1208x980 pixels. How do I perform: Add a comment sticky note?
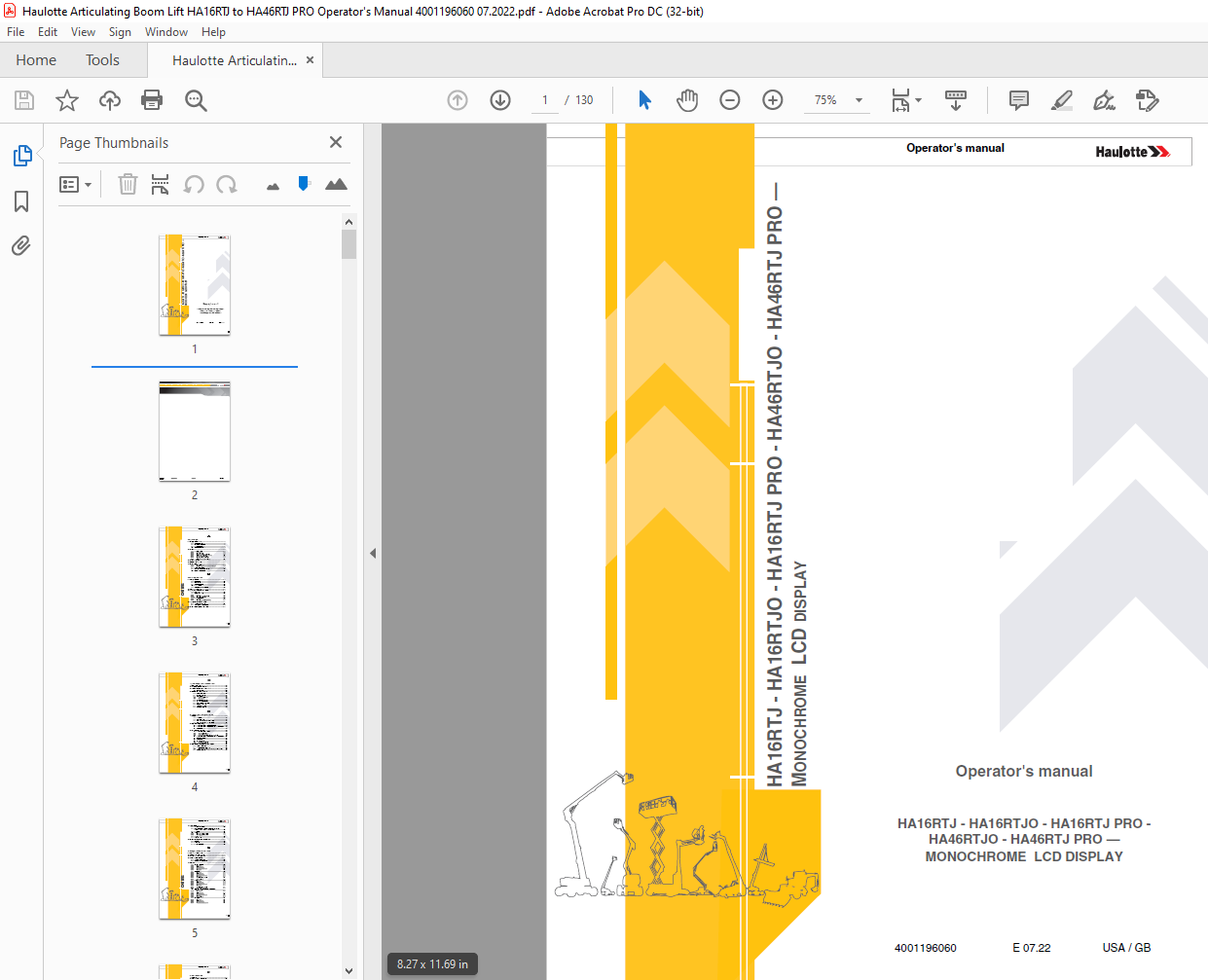tap(1019, 100)
